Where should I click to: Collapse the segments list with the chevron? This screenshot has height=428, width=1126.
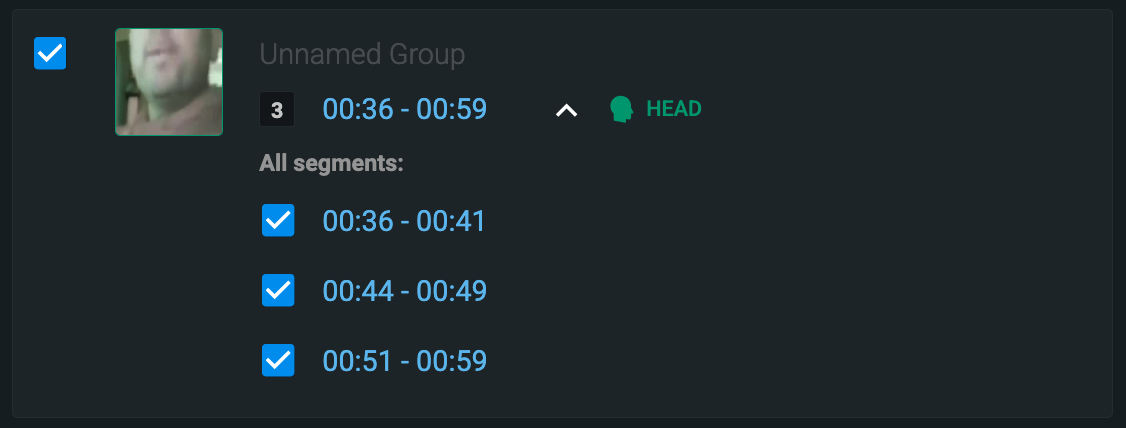coord(567,110)
